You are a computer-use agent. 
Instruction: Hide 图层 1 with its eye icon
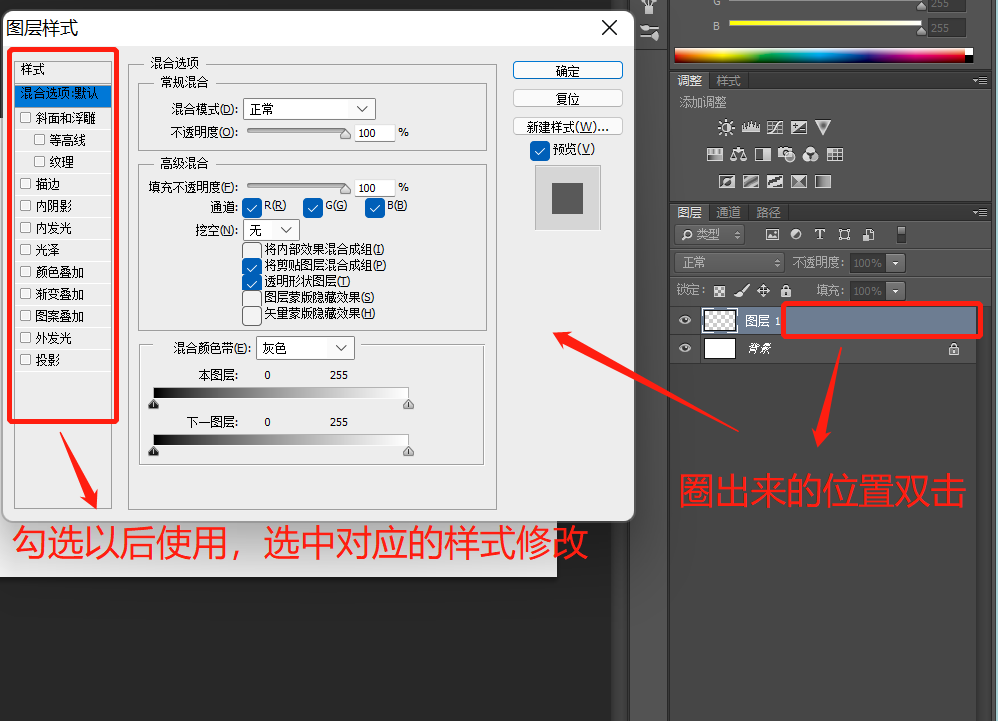click(685, 320)
